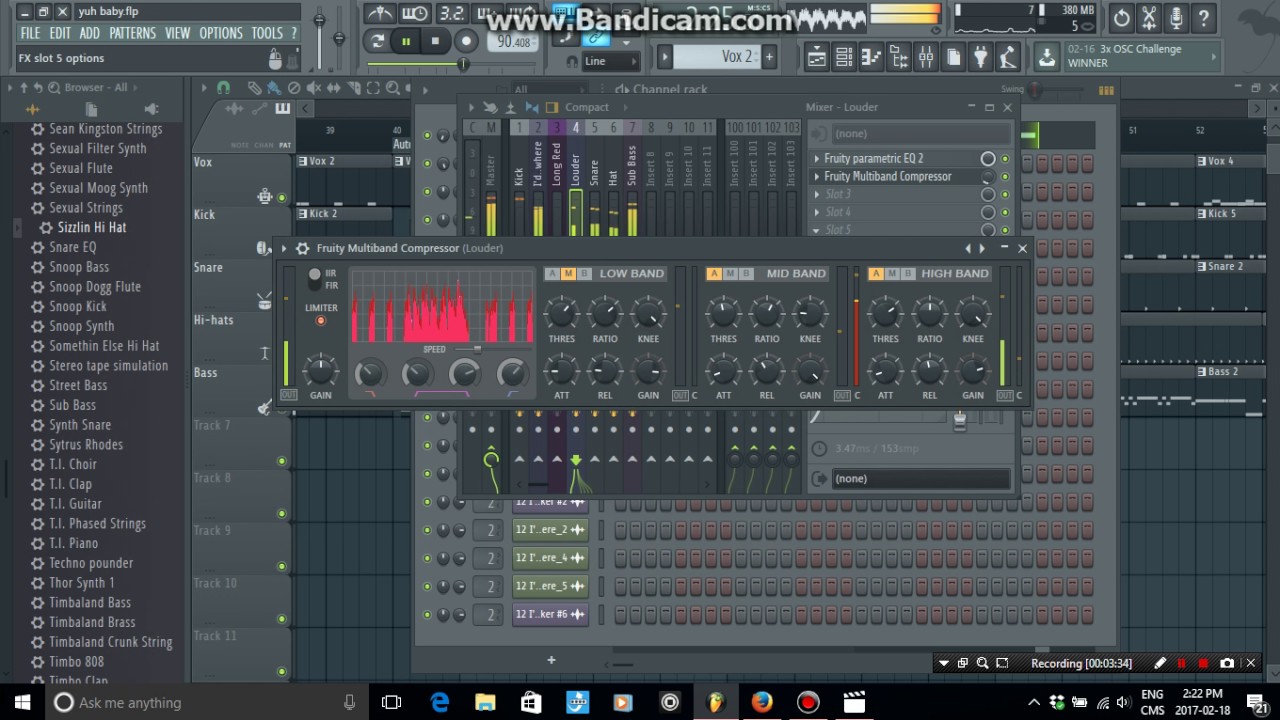Viewport: 1280px width, 720px height.
Task: Select the playlist zoom tool icon
Action: [x=393, y=88]
